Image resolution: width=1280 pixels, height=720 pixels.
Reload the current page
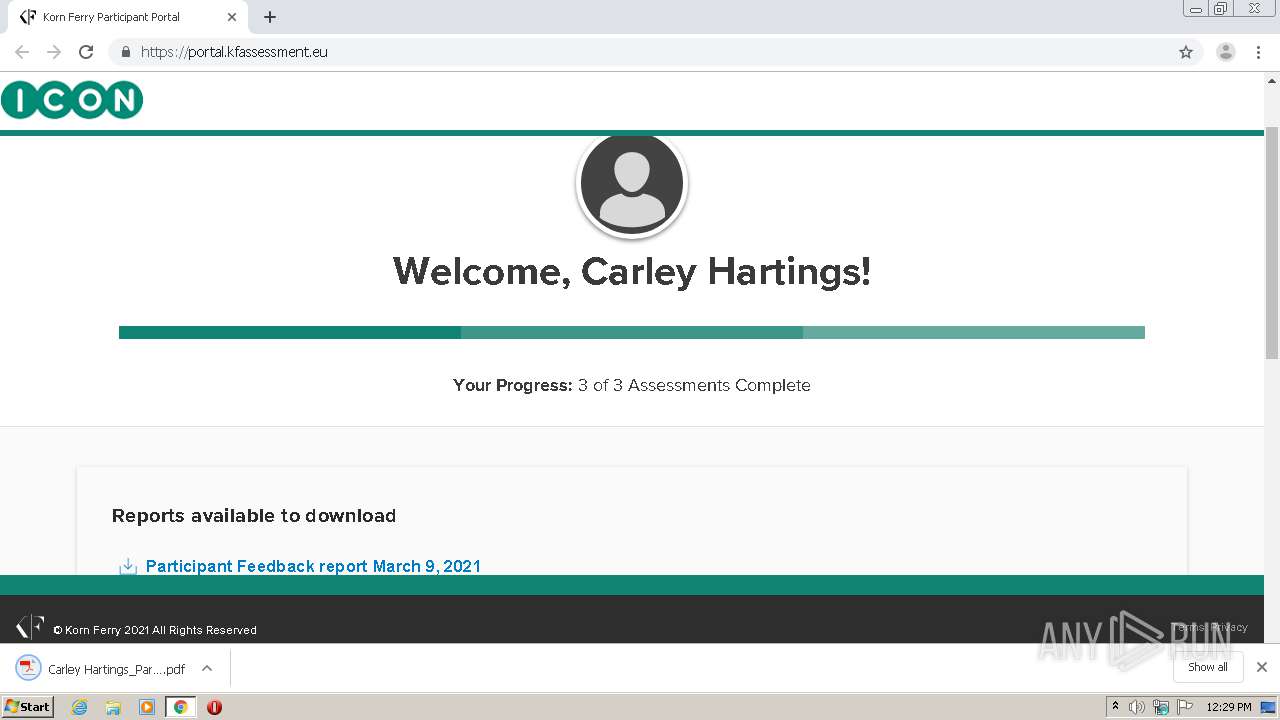[x=86, y=52]
